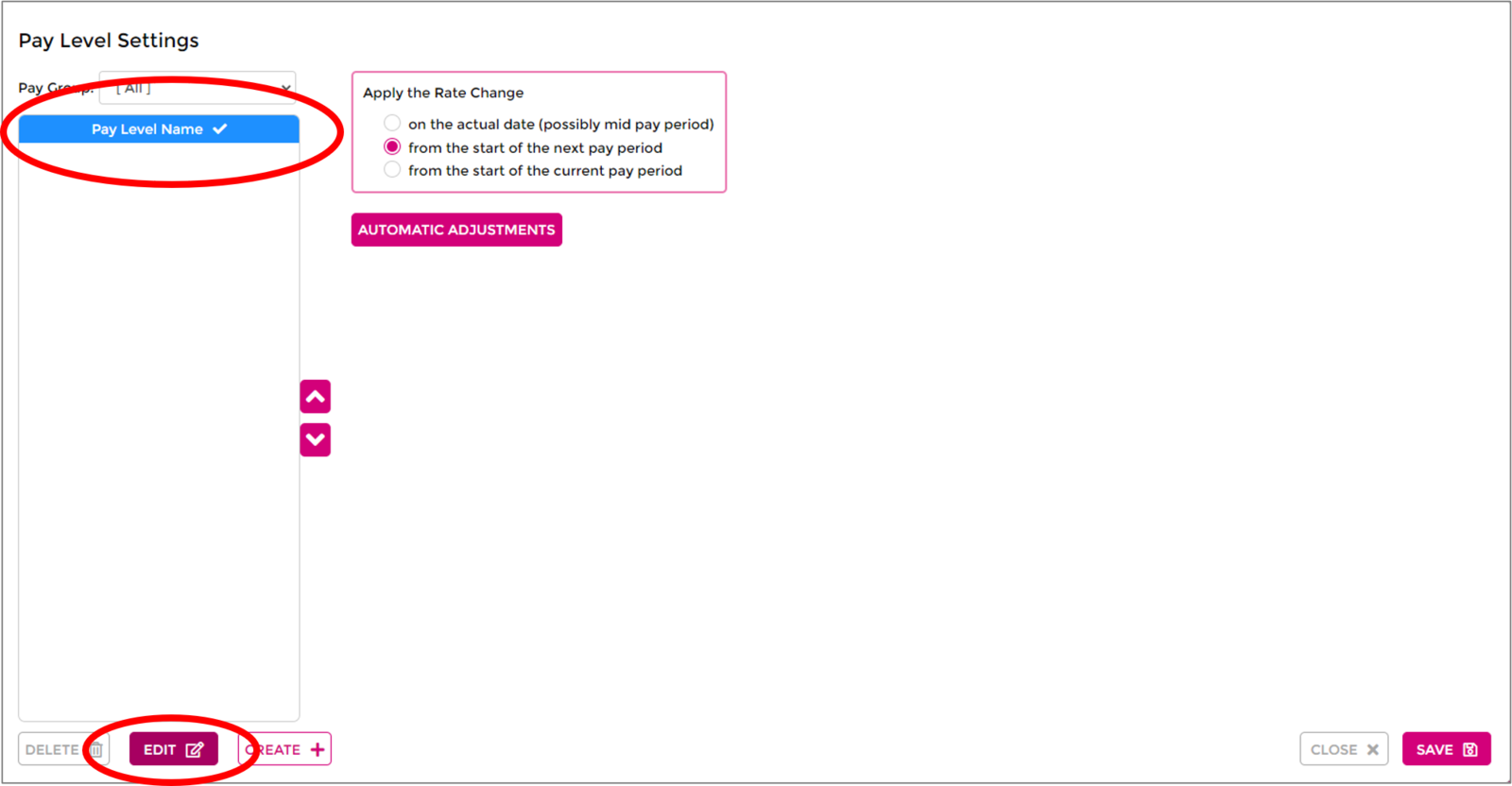
Task: Move pay level up with up chevron
Action: [316, 397]
